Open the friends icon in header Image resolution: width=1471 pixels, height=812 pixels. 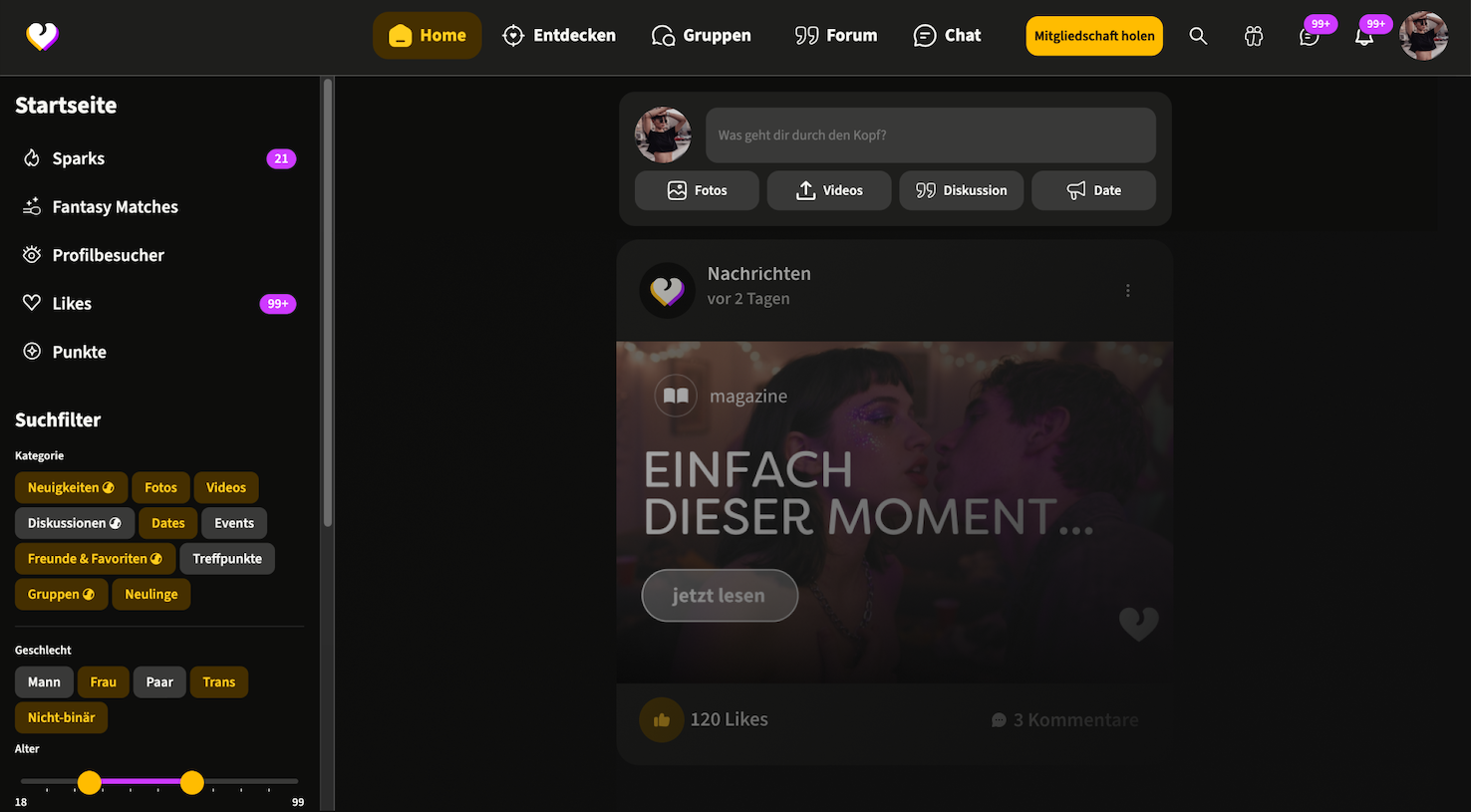point(1254,36)
